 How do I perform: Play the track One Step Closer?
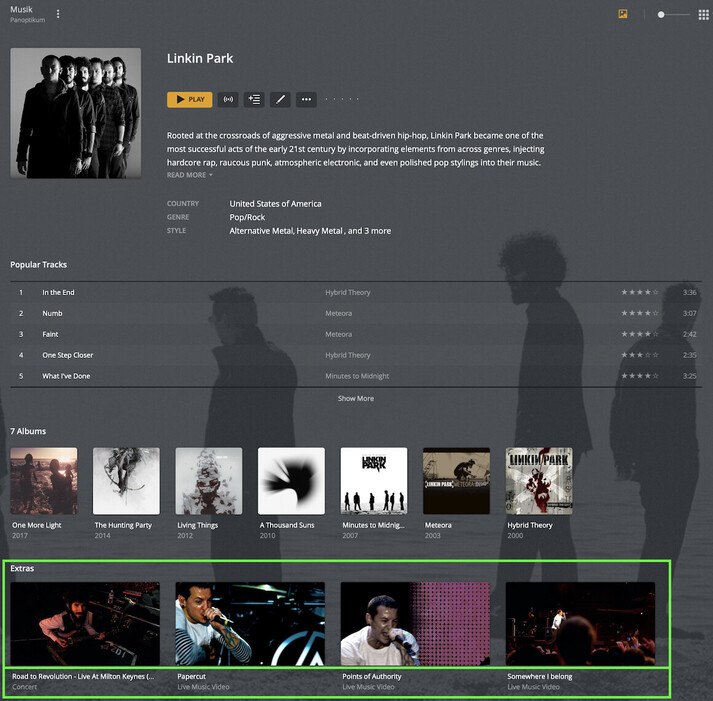click(x=67, y=355)
